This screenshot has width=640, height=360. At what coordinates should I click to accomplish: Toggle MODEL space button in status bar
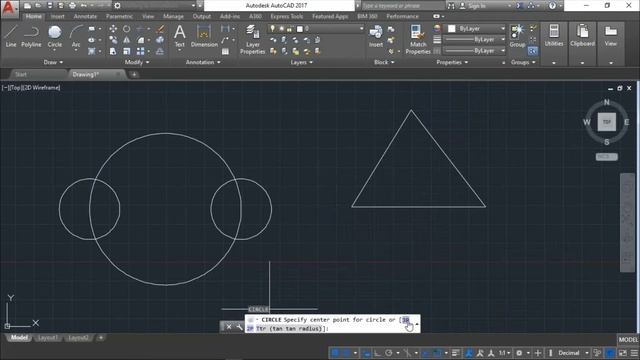pos(628,340)
